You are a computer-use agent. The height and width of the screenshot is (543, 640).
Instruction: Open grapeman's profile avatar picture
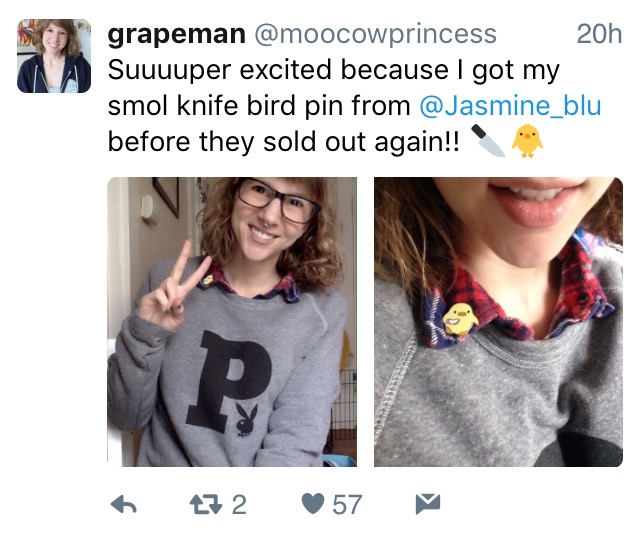pos(54,56)
